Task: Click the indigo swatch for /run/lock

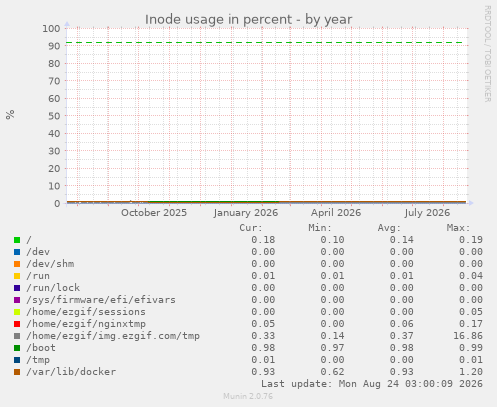Action: [17, 288]
